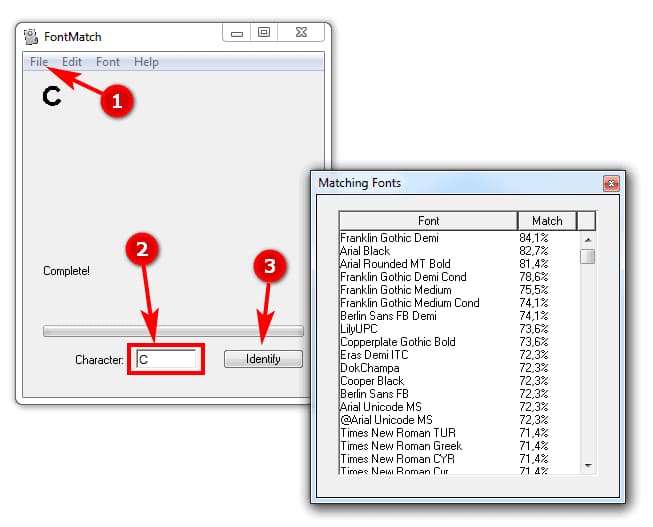Screen dimensions: 653x527
Task: Click the Identify button
Action: [263, 359]
